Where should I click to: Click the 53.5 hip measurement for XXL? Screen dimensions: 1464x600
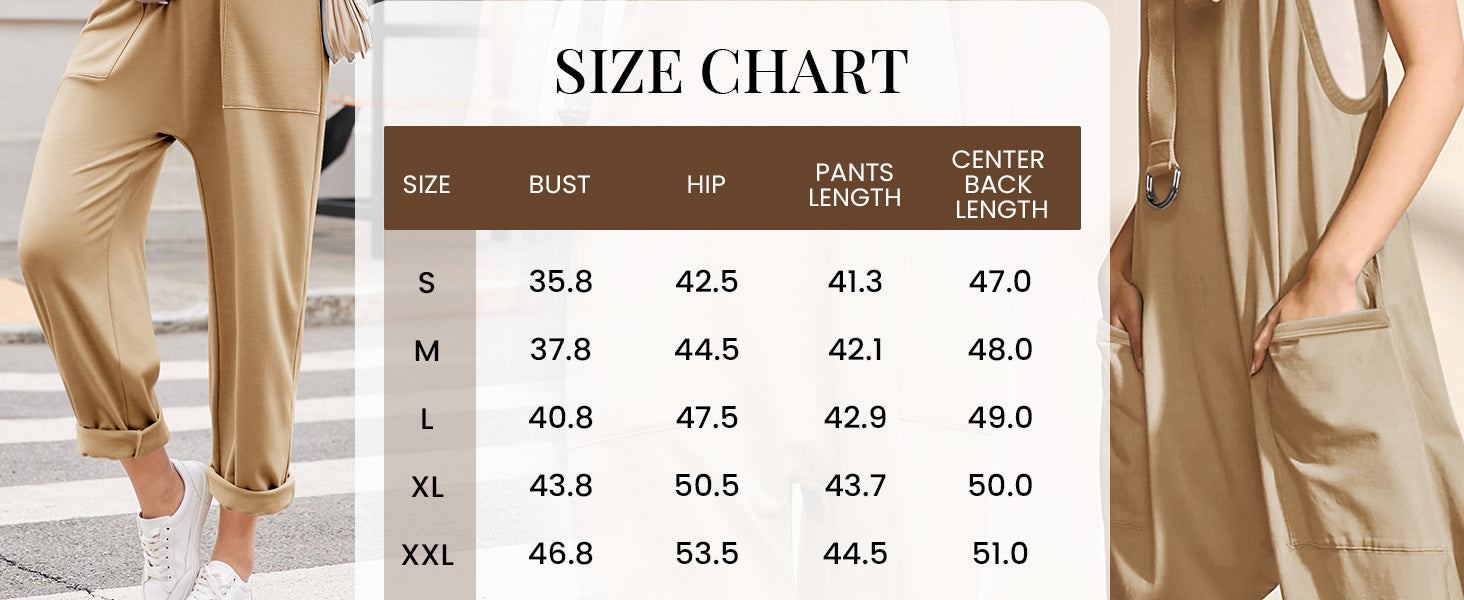pyautogui.click(x=707, y=554)
